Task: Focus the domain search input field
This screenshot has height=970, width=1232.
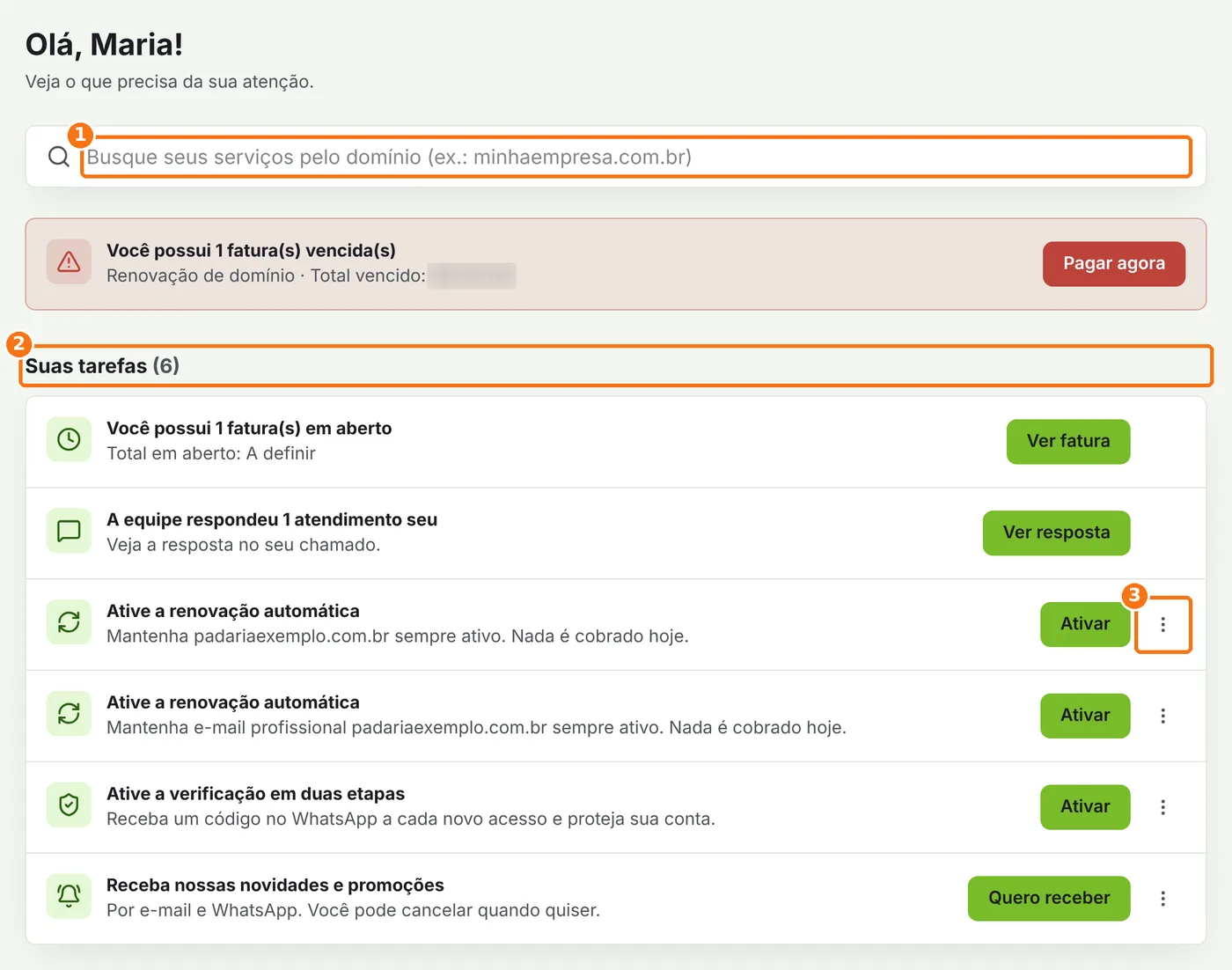Action: coord(636,157)
